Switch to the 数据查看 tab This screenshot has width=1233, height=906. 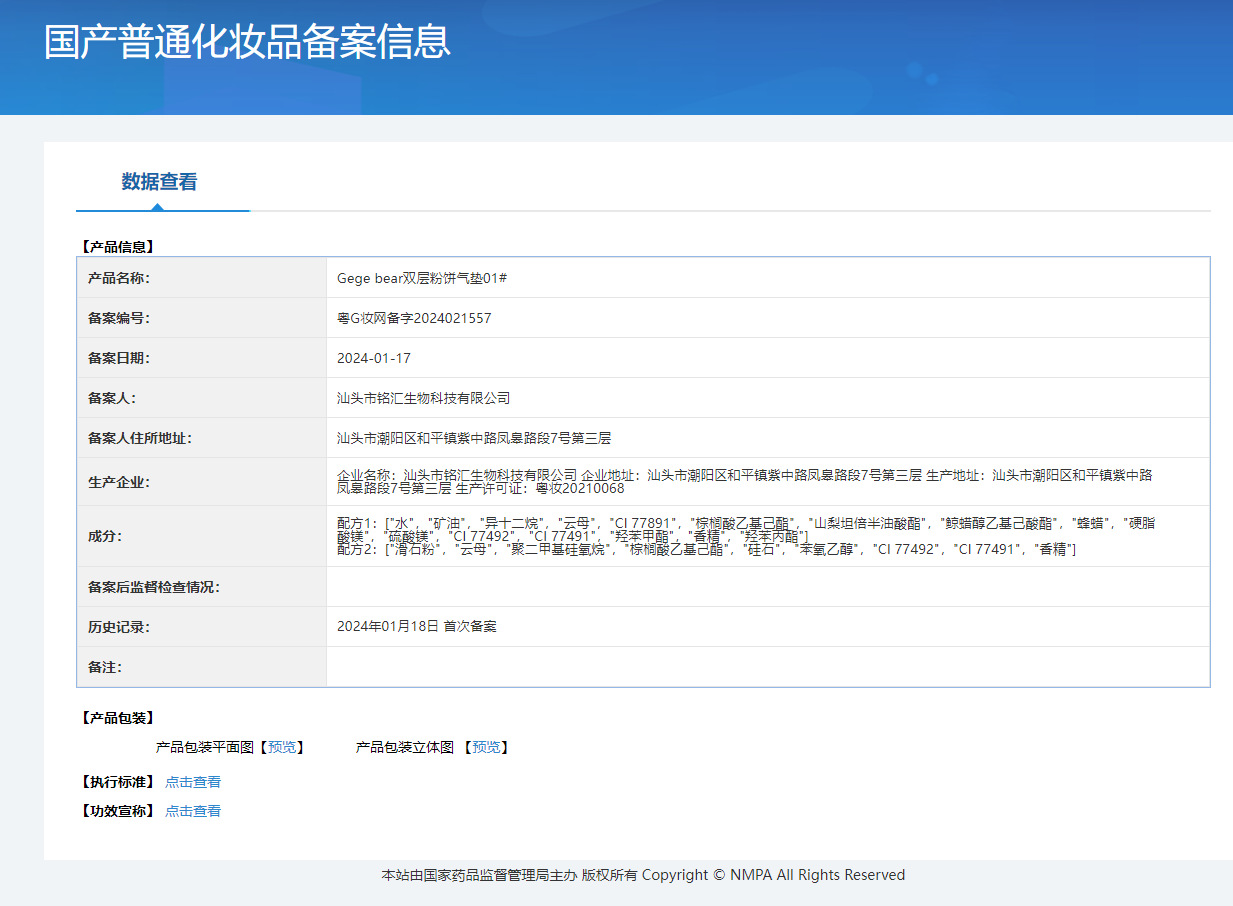tap(159, 182)
